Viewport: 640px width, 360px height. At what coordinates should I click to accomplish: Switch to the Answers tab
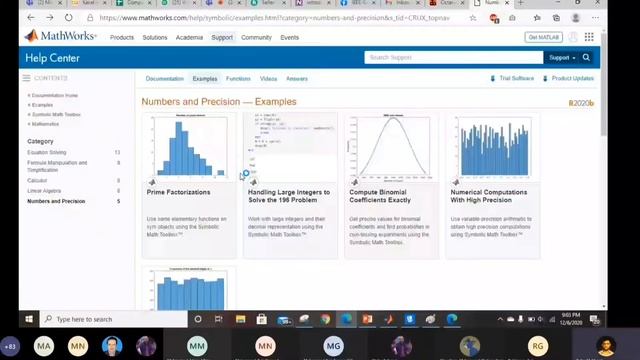(x=297, y=78)
